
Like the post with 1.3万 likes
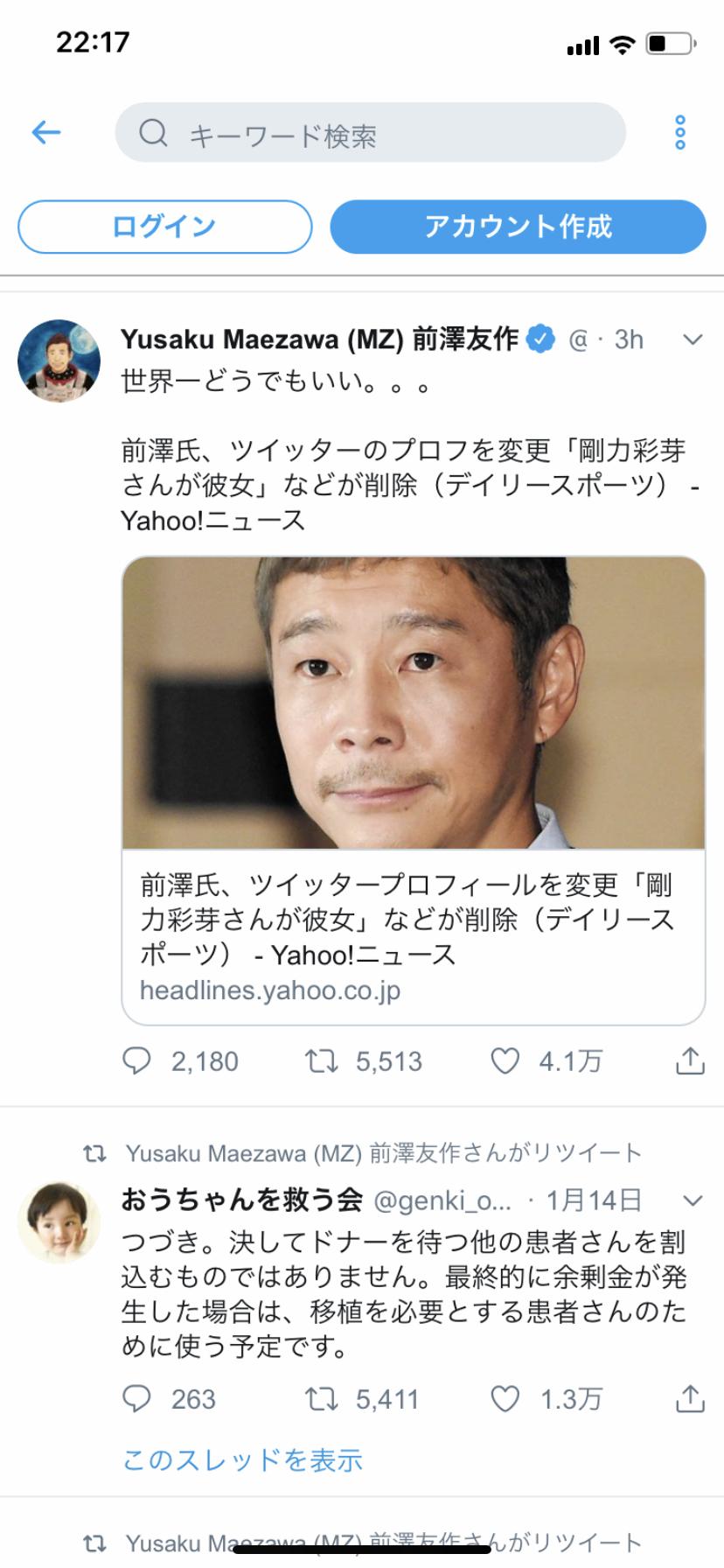(x=505, y=1399)
